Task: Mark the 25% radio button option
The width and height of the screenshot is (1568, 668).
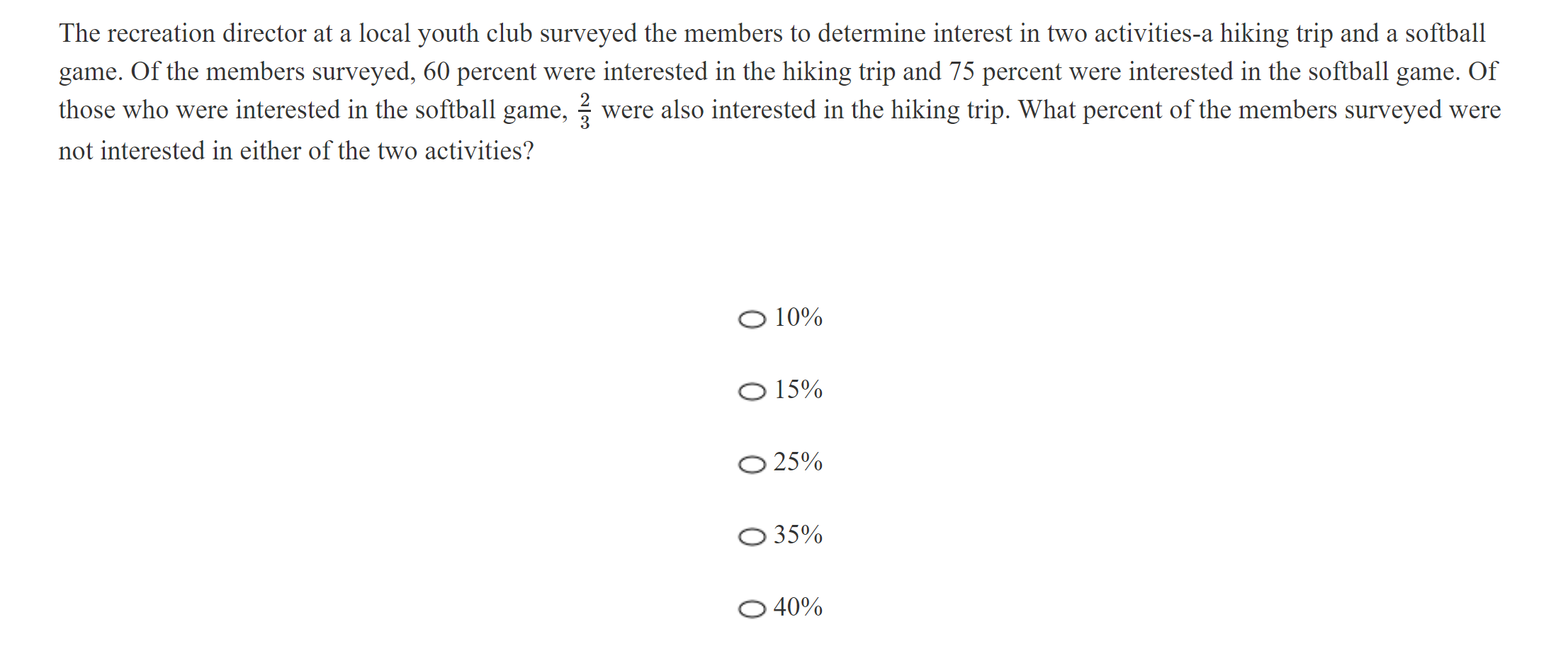Action: (x=752, y=465)
